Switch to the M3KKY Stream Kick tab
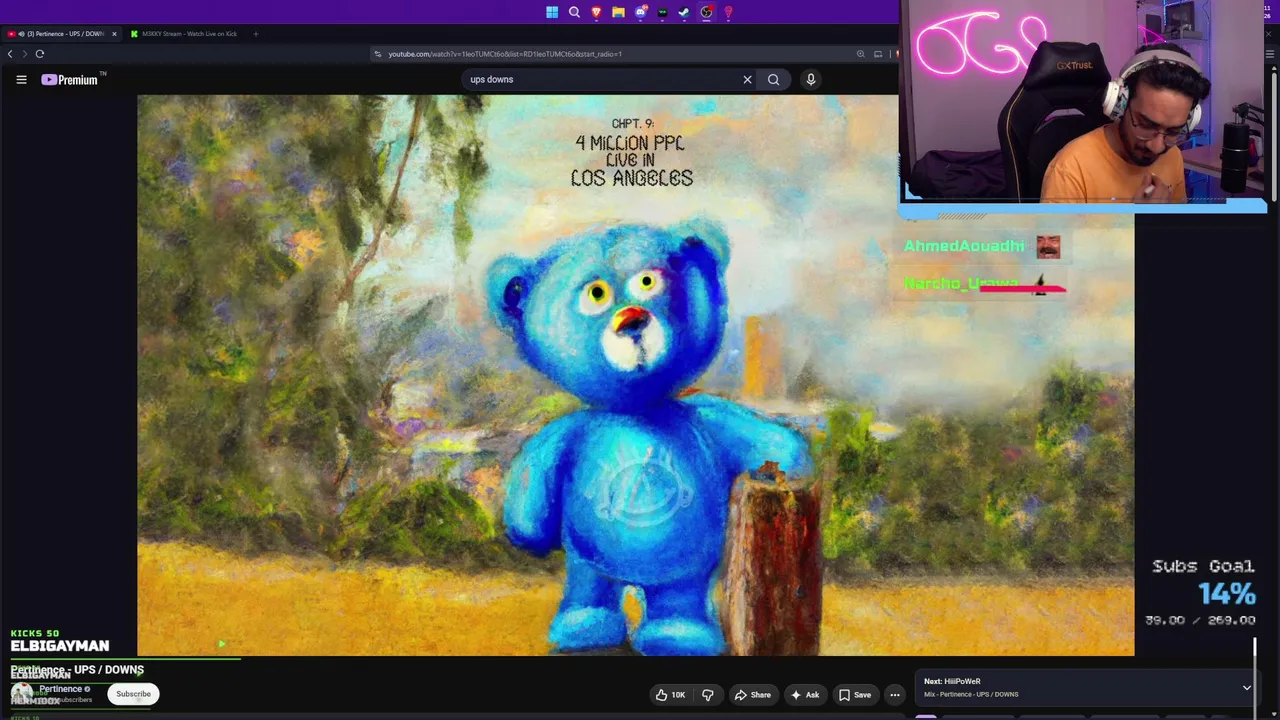This screenshot has width=1280, height=720. click(184, 34)
